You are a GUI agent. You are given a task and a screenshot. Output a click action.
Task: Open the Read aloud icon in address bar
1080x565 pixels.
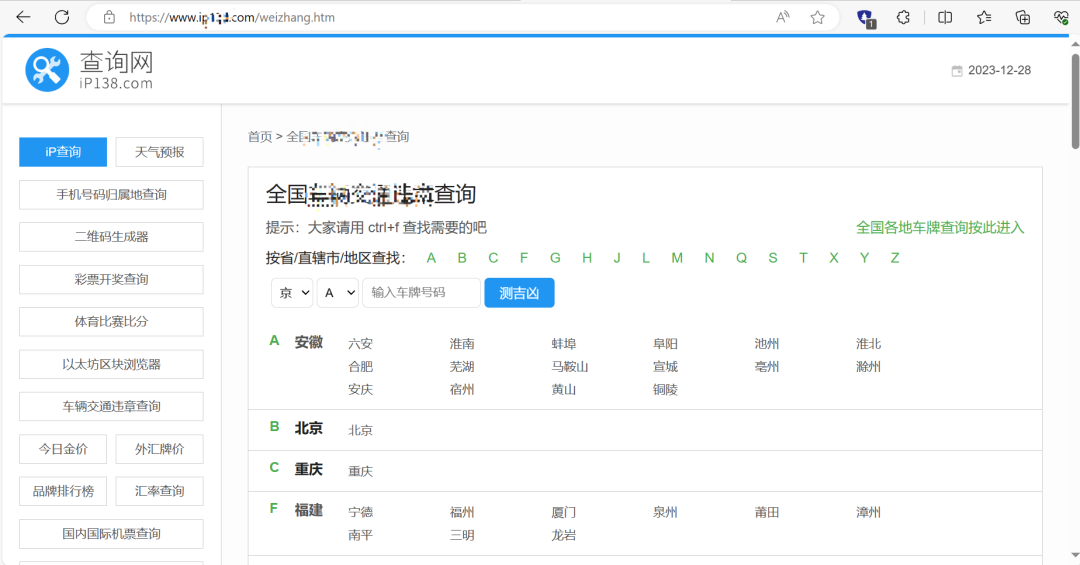click(782, 17)
